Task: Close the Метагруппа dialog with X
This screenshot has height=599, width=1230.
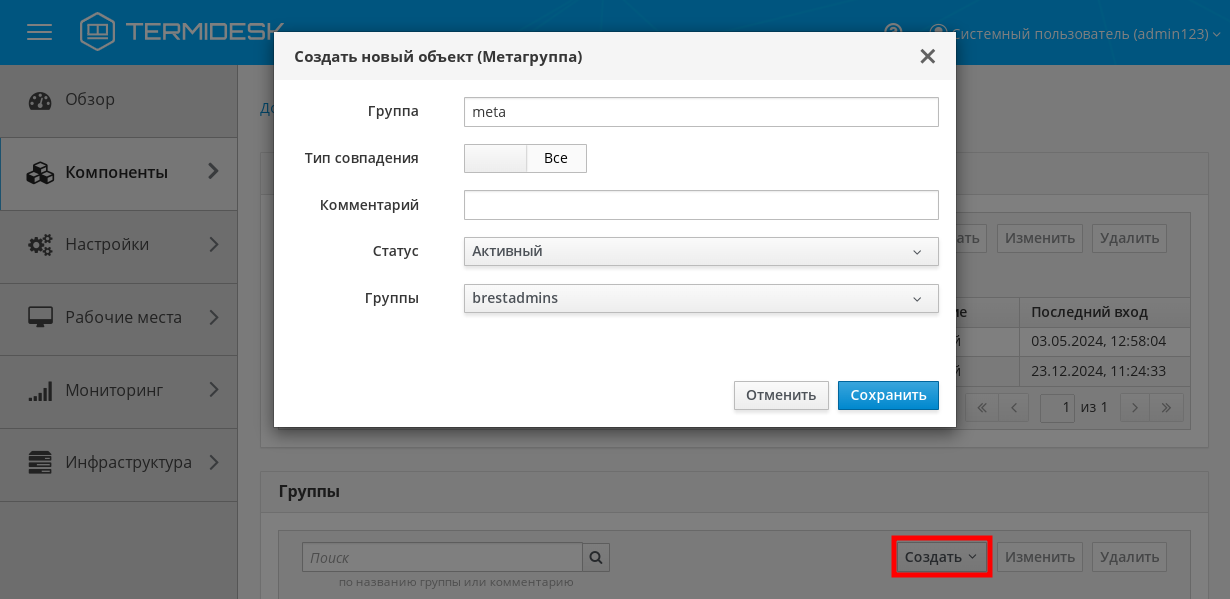Action: (928, 57)
